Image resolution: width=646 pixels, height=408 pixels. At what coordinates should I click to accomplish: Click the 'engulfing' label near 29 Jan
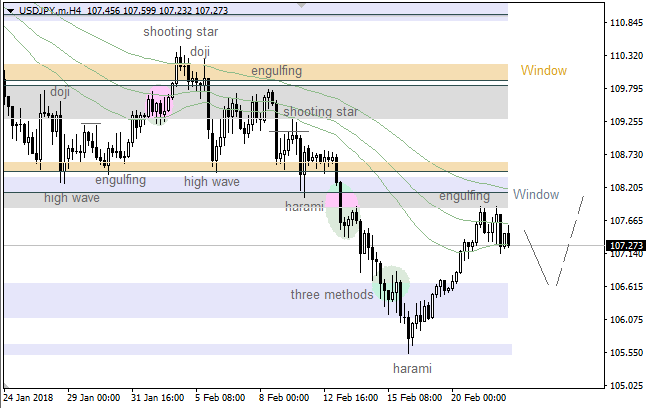(x=120, y=180)
